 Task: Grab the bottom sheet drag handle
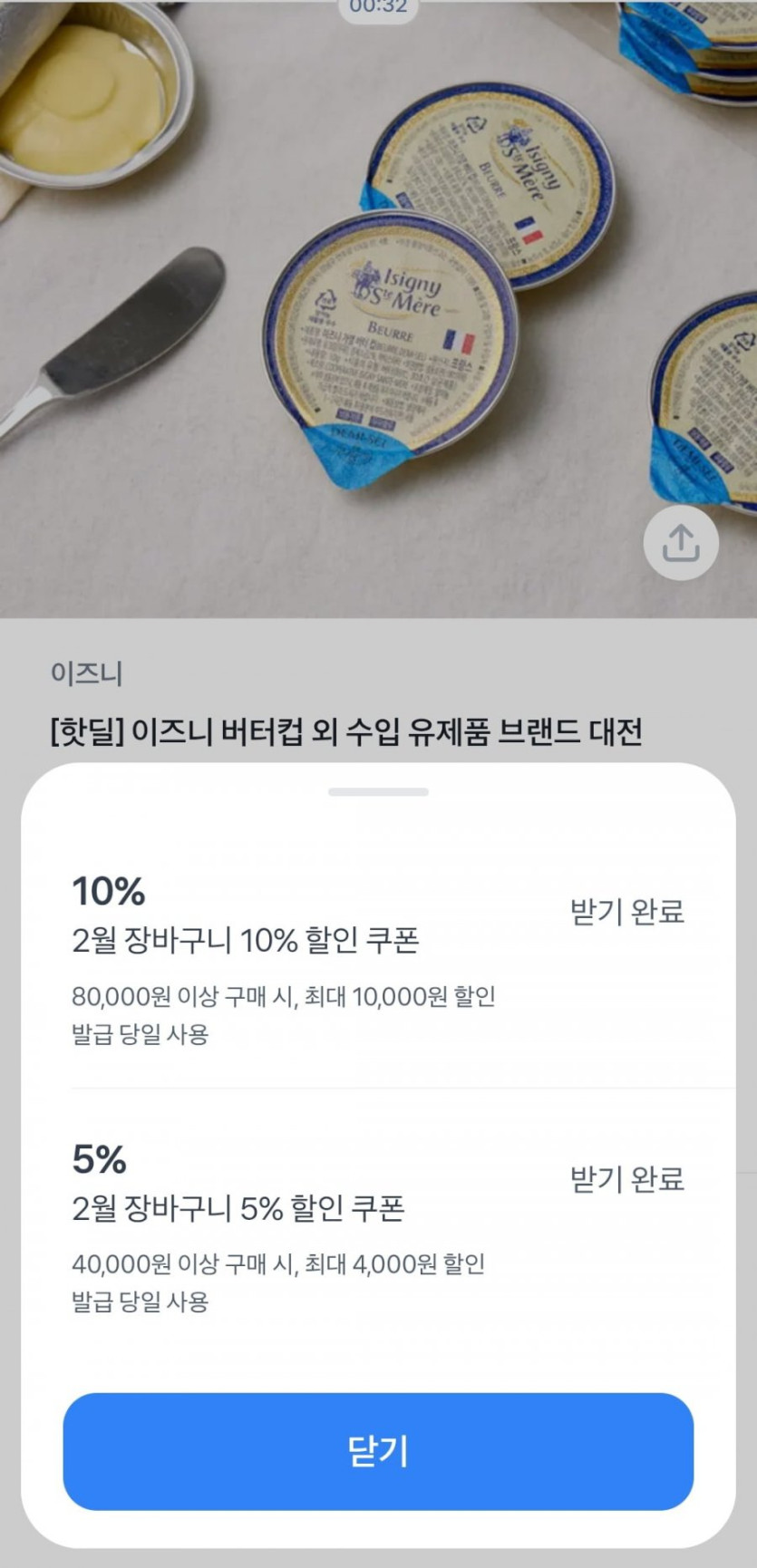(378, 792)
